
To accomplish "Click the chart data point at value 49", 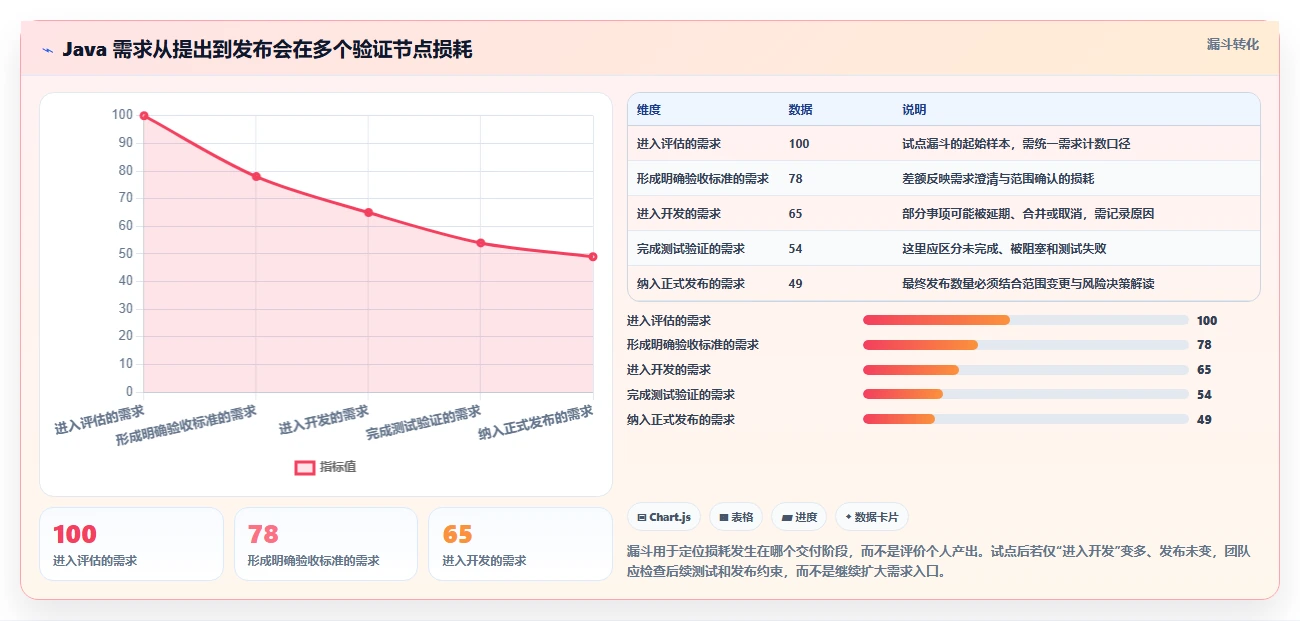I will (x=593, y=257).
